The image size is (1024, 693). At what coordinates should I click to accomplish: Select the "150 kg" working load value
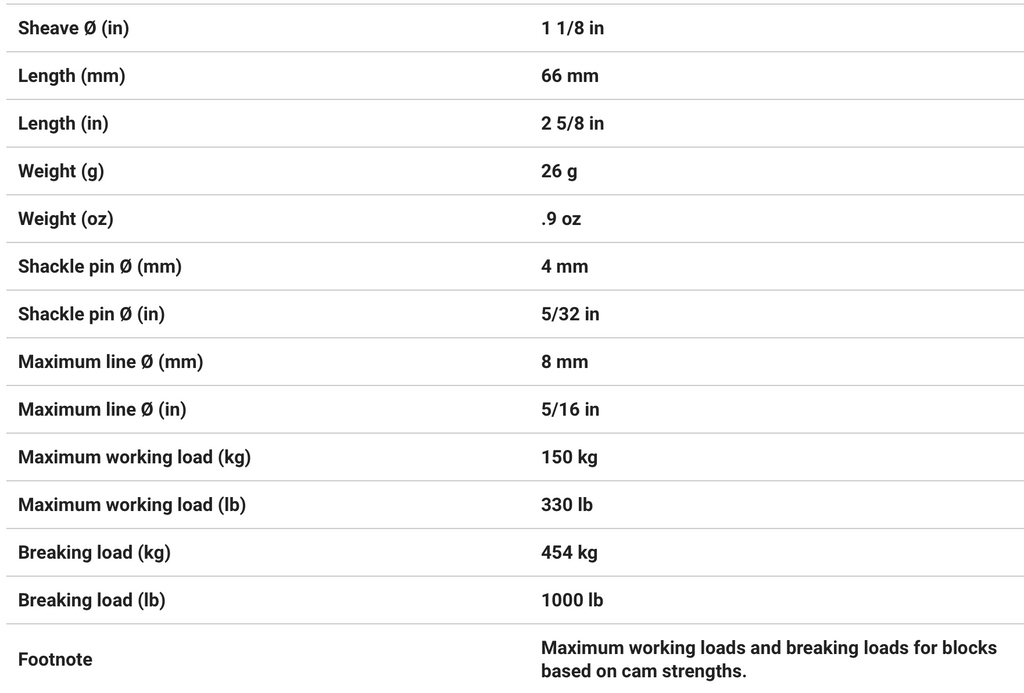569,457
